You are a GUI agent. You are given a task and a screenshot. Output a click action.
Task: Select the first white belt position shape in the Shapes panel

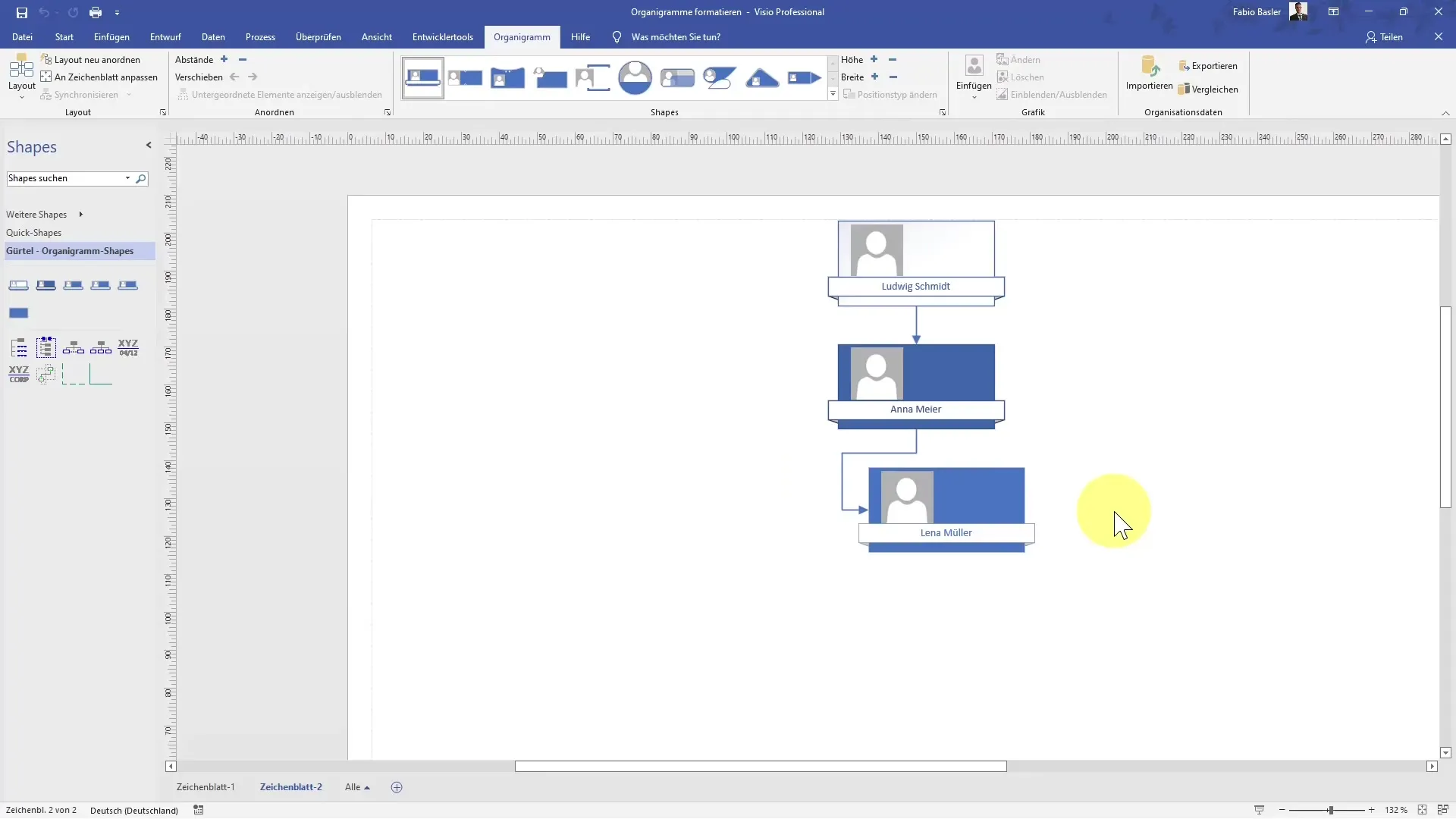[19, 285]
